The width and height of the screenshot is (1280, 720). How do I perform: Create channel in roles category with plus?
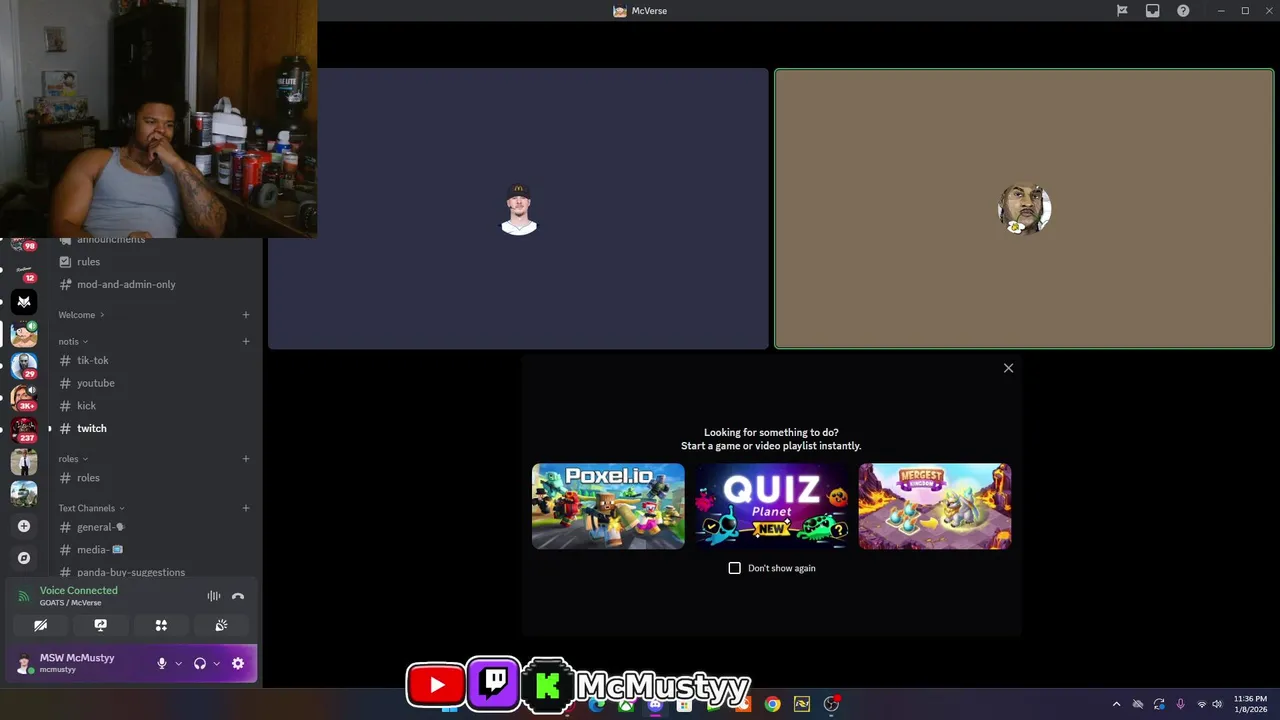coord(246,459)
